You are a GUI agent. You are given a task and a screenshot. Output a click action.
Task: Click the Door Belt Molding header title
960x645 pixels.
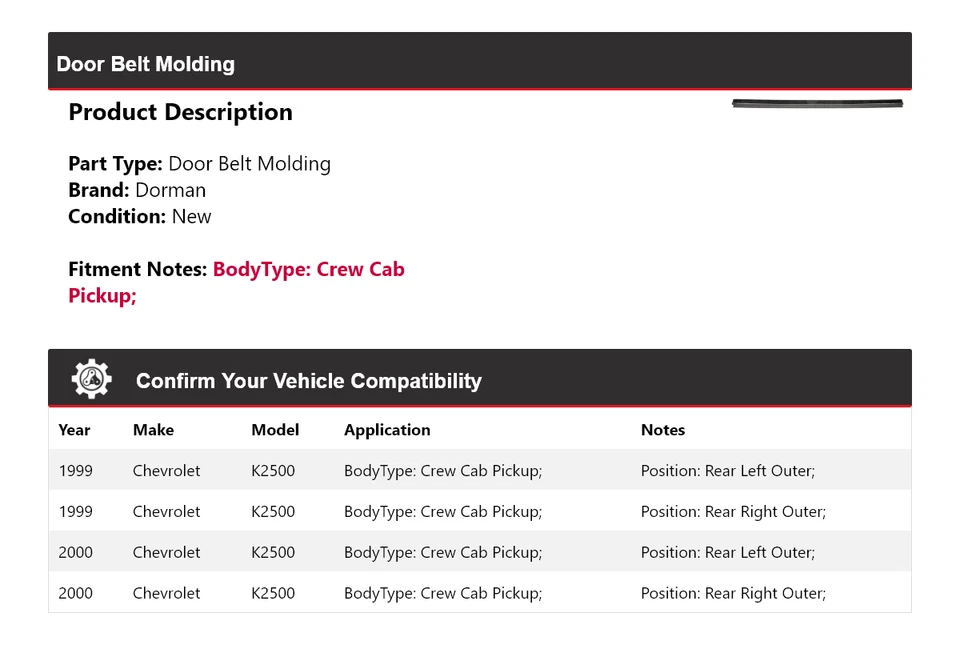coord(146,64)
